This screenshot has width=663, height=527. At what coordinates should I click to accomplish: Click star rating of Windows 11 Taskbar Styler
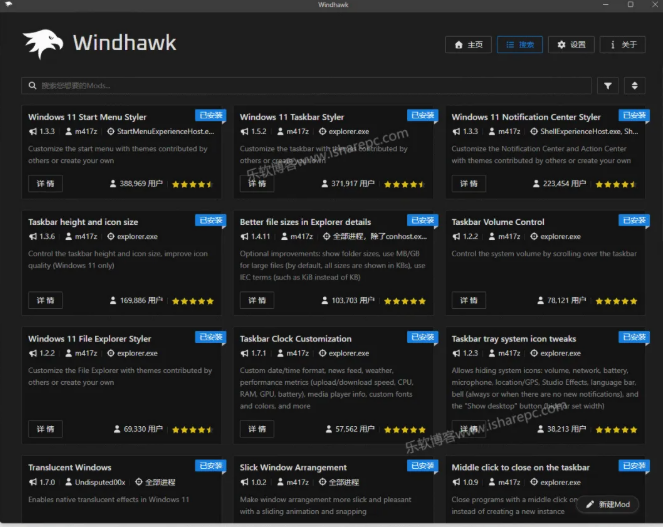point(402,184)
